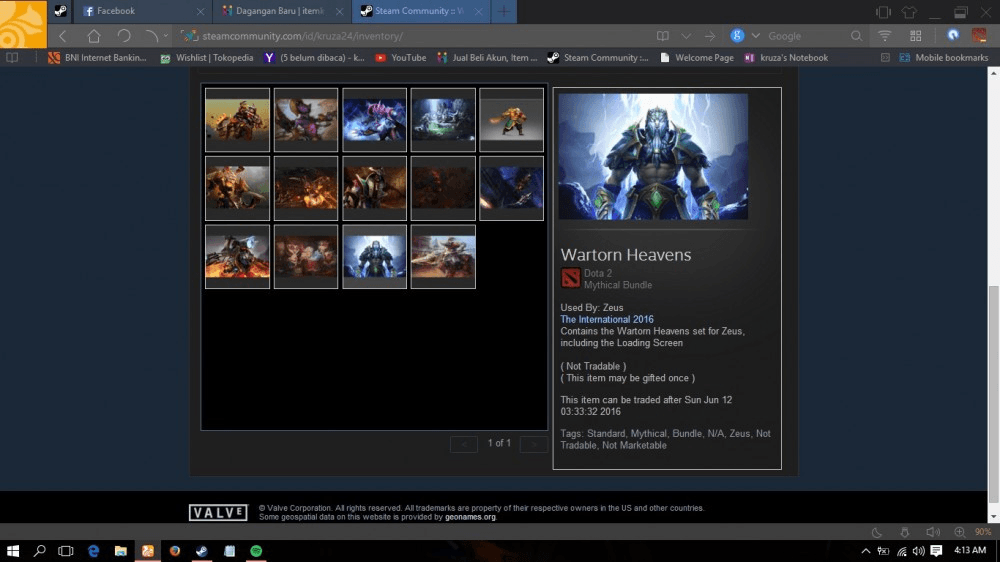1000x562 pixels.
Task: Open the pinned Steam tab
Action: tap(60, 11)
